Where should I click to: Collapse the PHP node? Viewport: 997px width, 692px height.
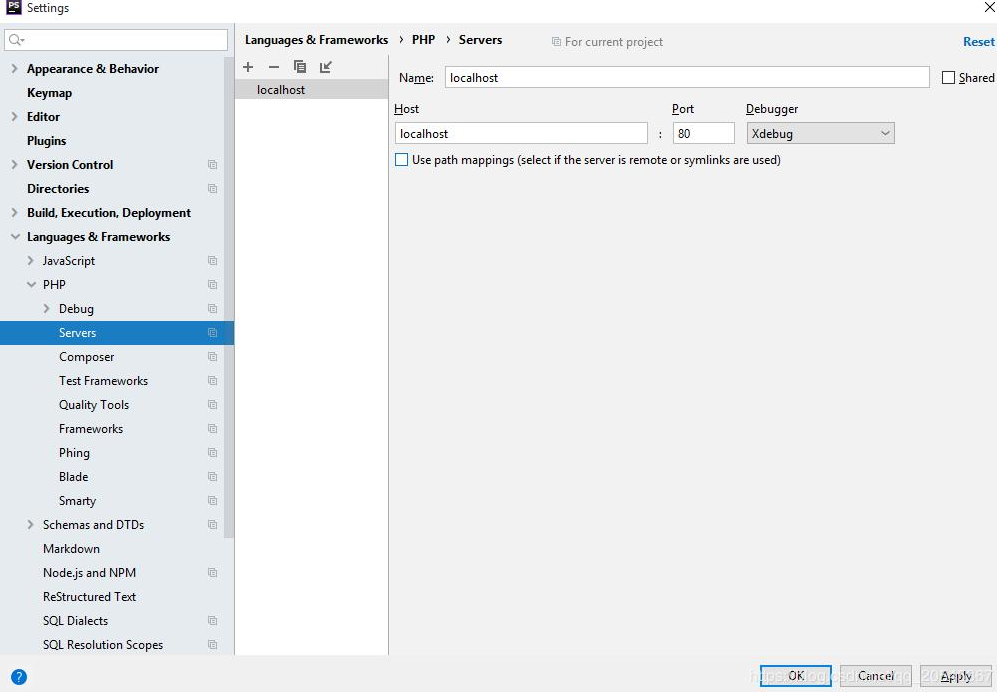pos(31,285)
